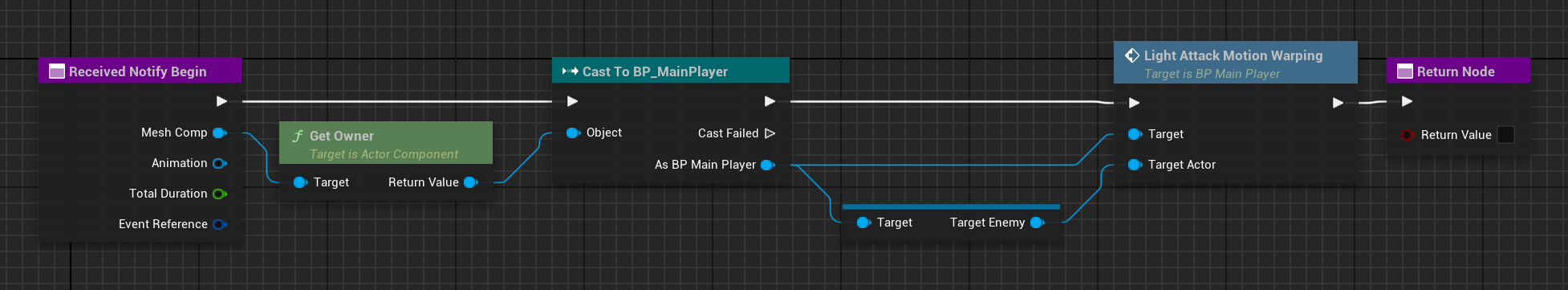The width and height of the screenshot is (1568, 290).
Task: Click the "Object" label on Cast node
Action: click(604, 133)
